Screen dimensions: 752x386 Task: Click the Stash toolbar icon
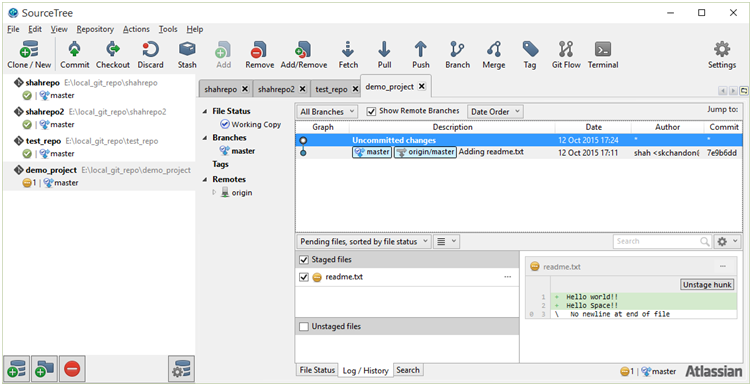[x=187, y=55]
